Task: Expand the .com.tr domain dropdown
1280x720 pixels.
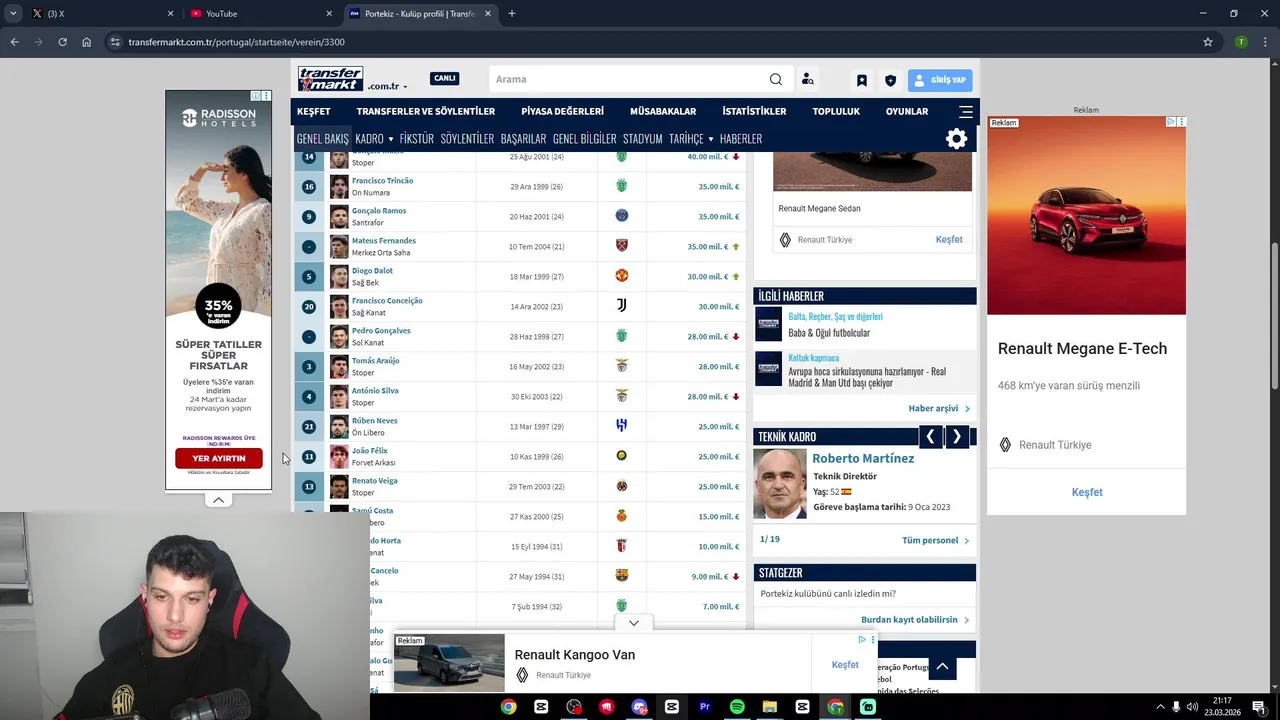Action: pyautogui.click(x=405, y=87)
